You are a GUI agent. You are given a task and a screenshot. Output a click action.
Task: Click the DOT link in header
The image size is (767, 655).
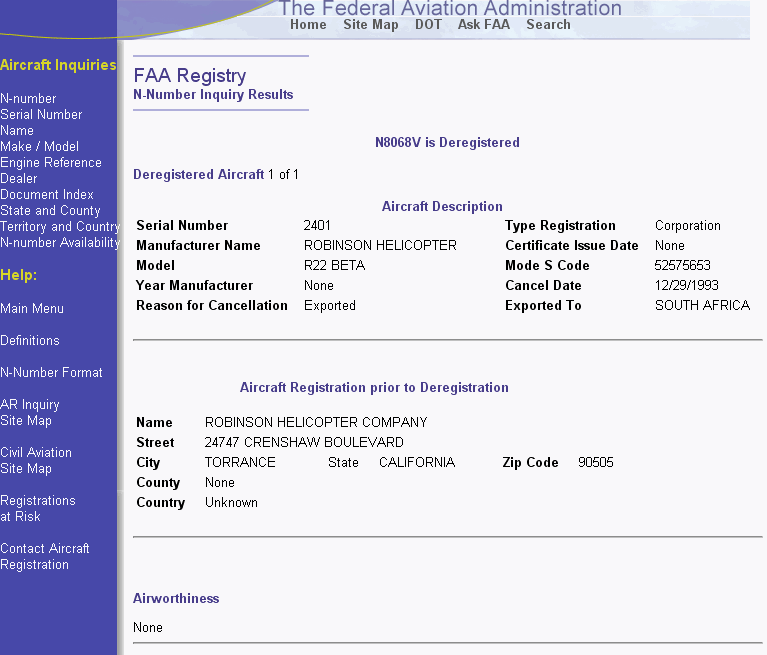click(x=428, y=25)
